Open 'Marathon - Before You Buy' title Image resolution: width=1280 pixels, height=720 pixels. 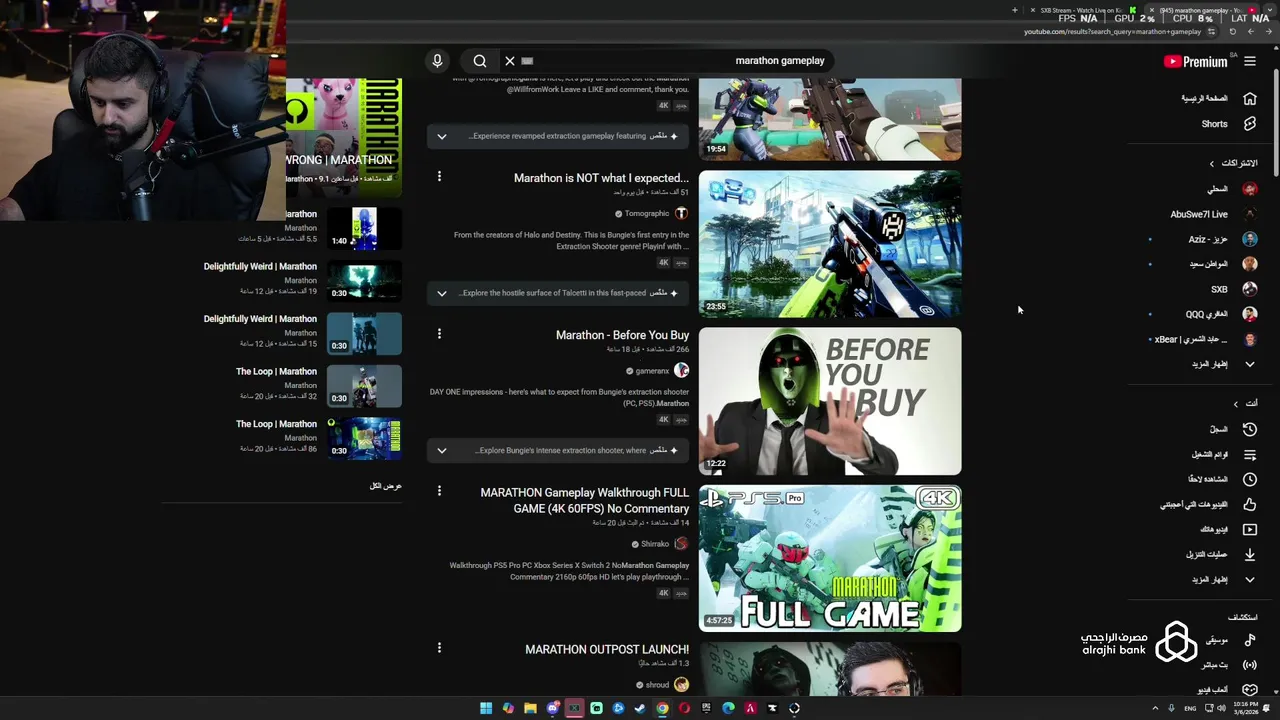[622, 335]
